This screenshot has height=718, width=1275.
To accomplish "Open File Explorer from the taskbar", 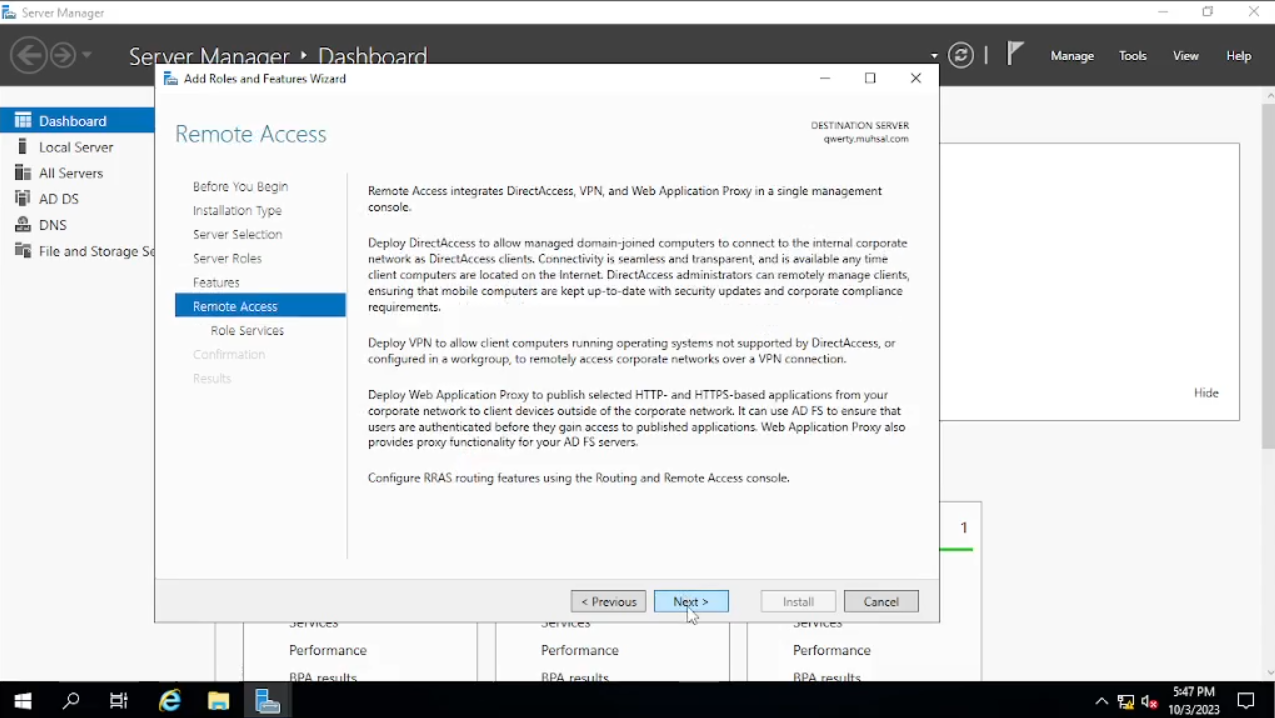I will (219, 700).
